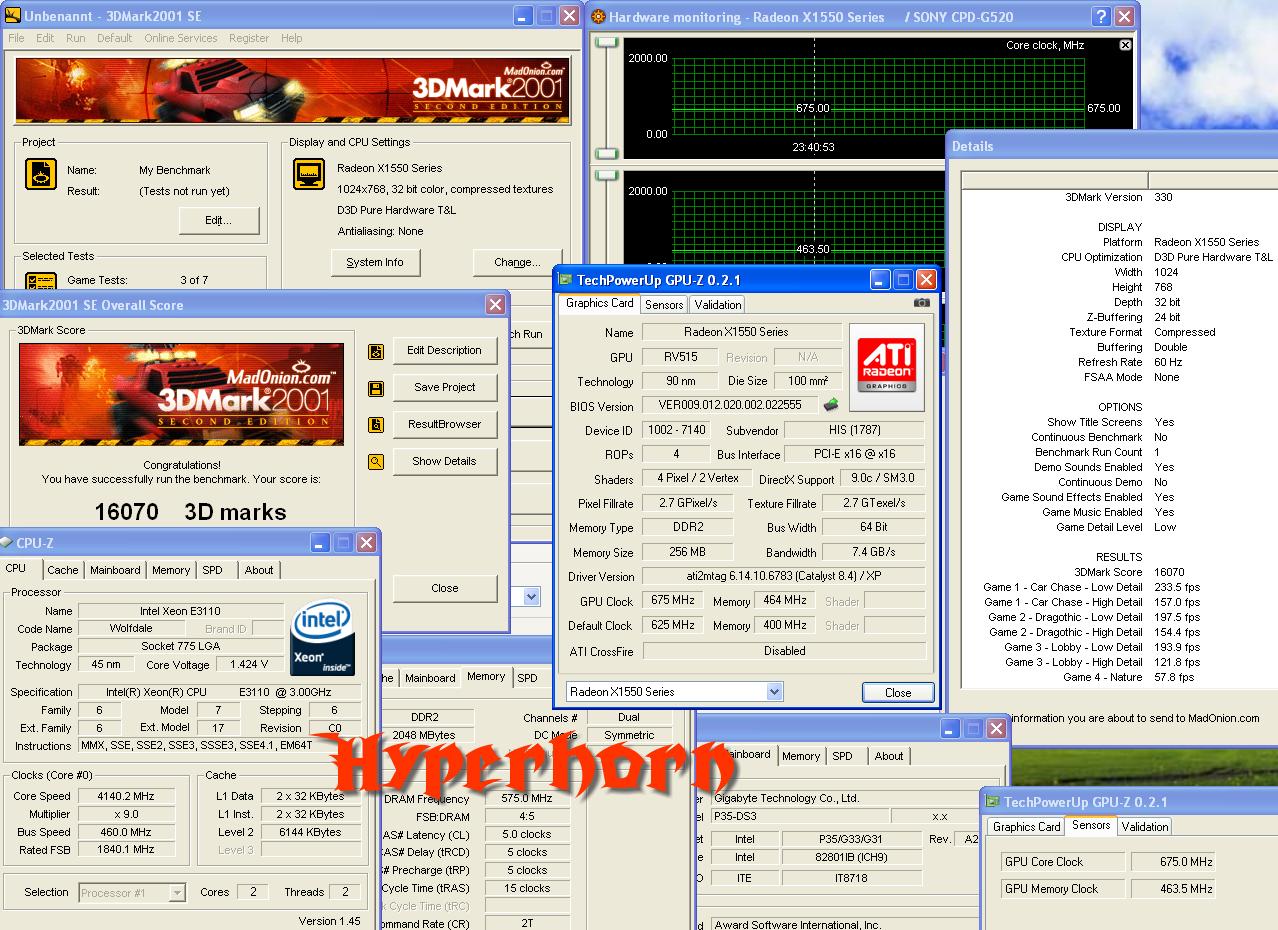Open the Mainboard tab in the front CPU-Z window

pyautogui.click(x=115, y=570)
